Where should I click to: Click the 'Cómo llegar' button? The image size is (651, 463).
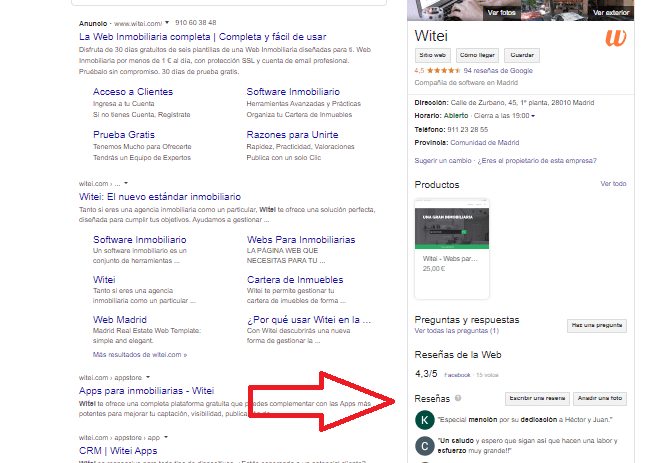pyautogui.click(x=477, y=55)
